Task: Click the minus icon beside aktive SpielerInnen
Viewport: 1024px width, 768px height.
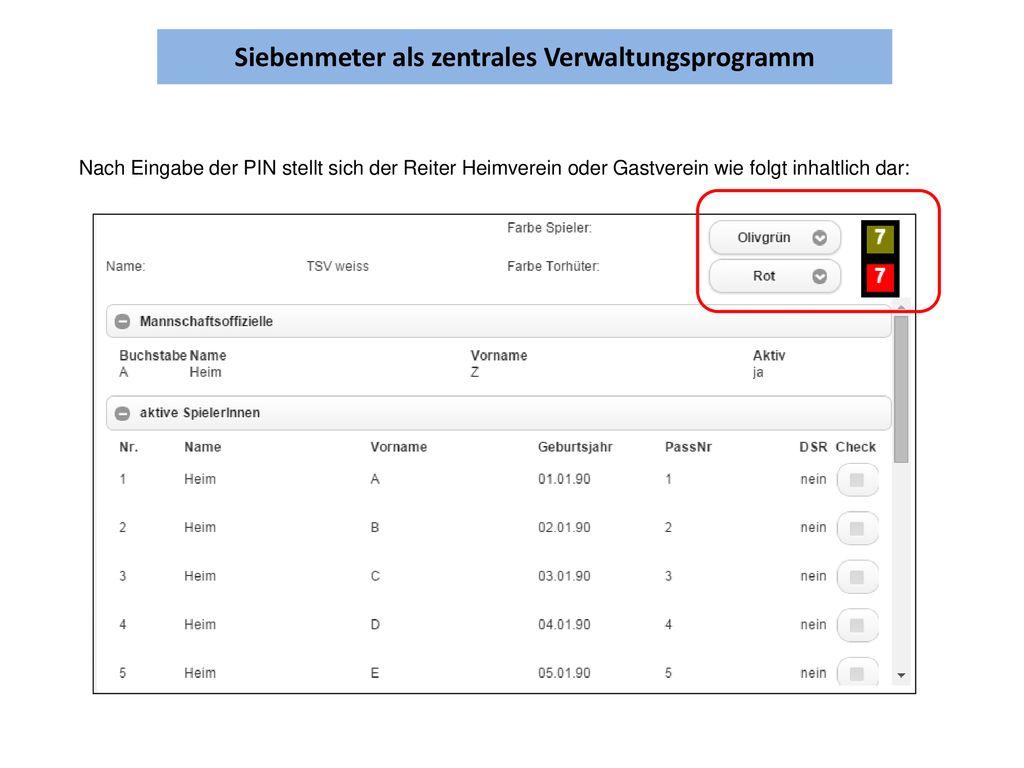Action: tap(122, 413)
